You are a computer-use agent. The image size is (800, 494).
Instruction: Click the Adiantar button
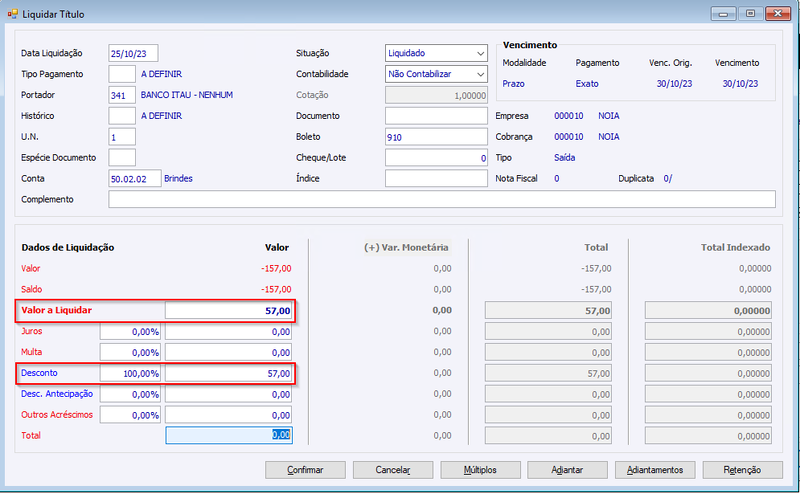(567, 470)
